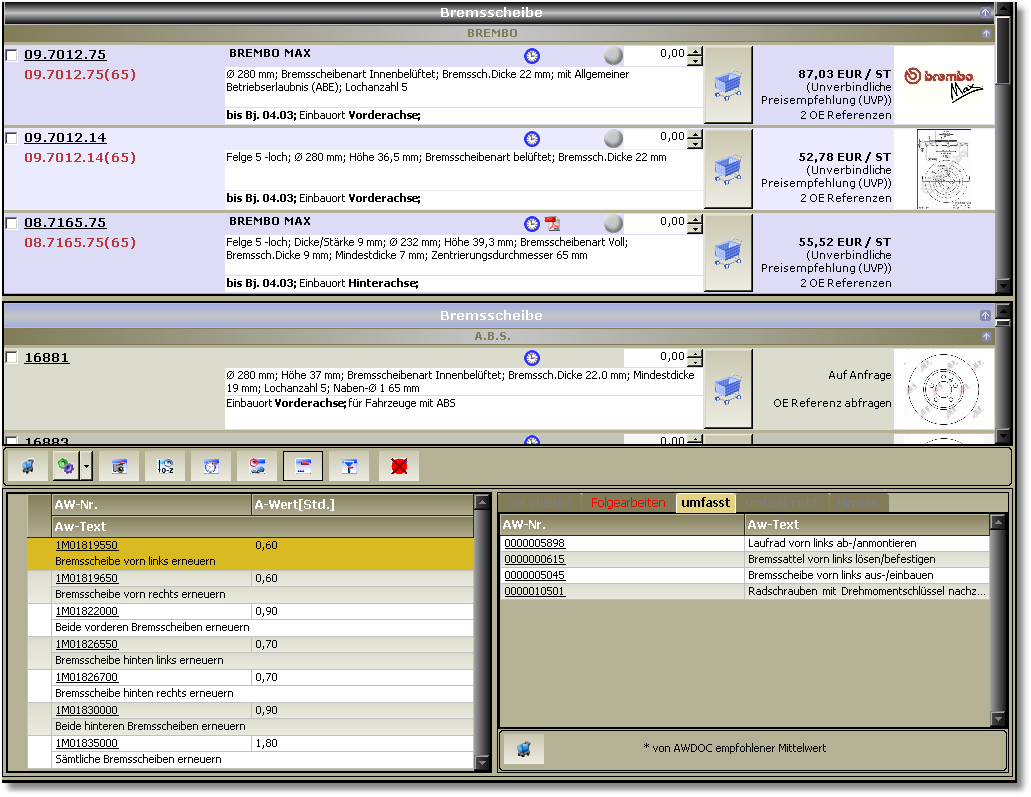
Task: Open dropdown arrow beside gears button
Action: pos(87,466)
